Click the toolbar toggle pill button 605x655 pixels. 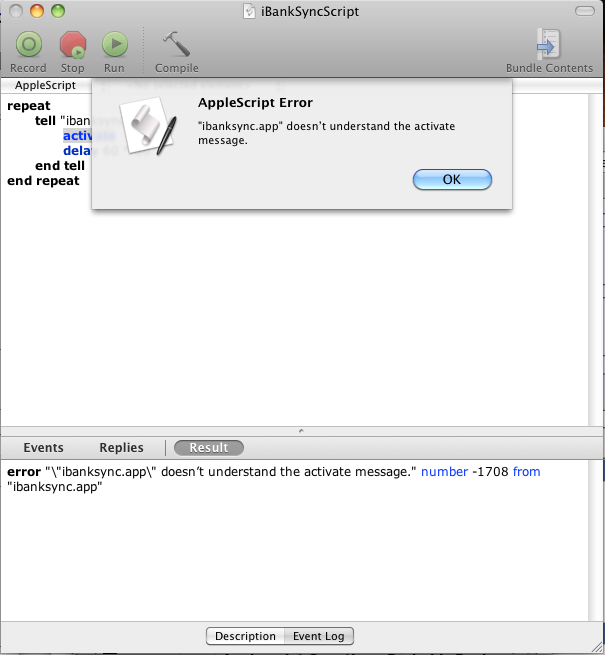pos(585,11)
